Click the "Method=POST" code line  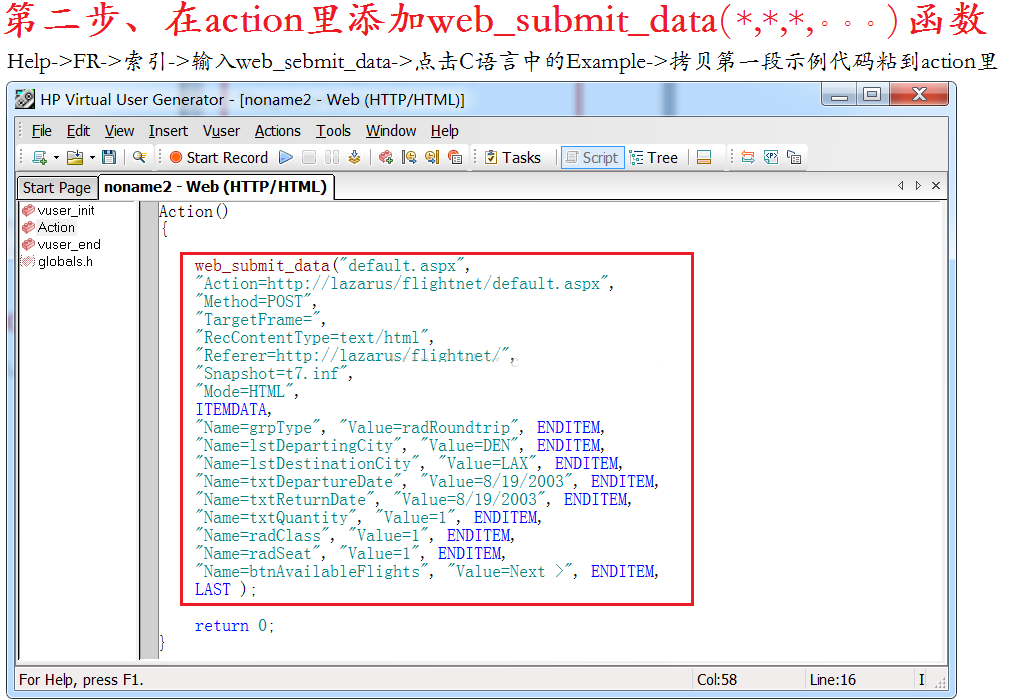pyautogui.click(x=256, y=302)
